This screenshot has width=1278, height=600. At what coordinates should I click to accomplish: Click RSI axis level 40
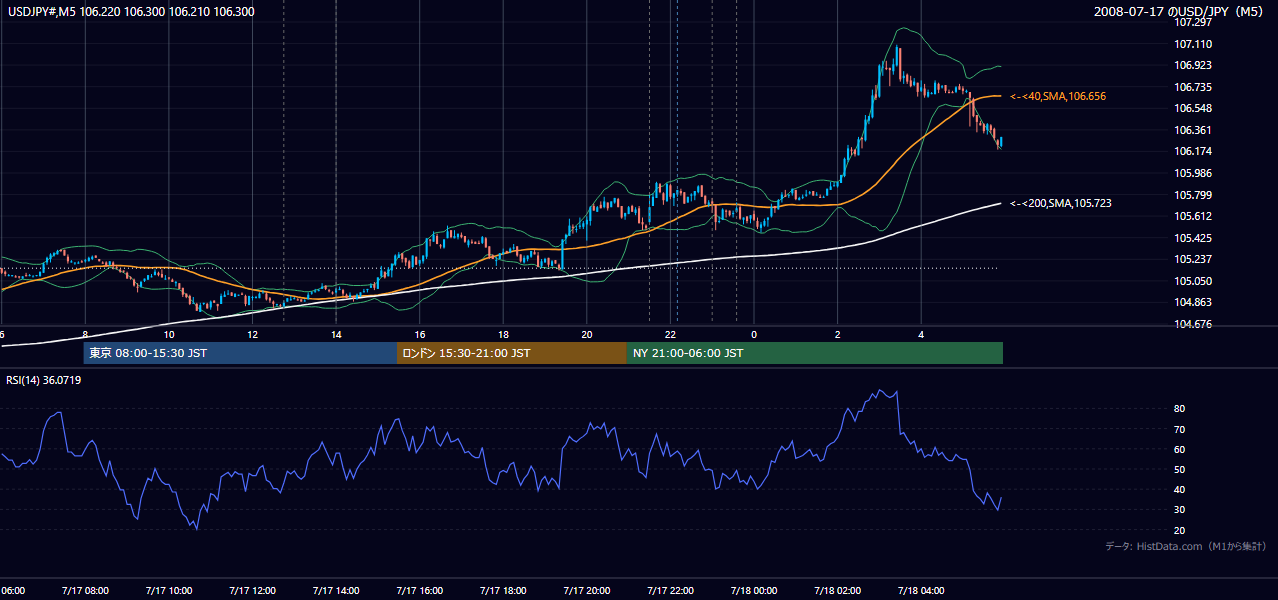coord(1180,489)
